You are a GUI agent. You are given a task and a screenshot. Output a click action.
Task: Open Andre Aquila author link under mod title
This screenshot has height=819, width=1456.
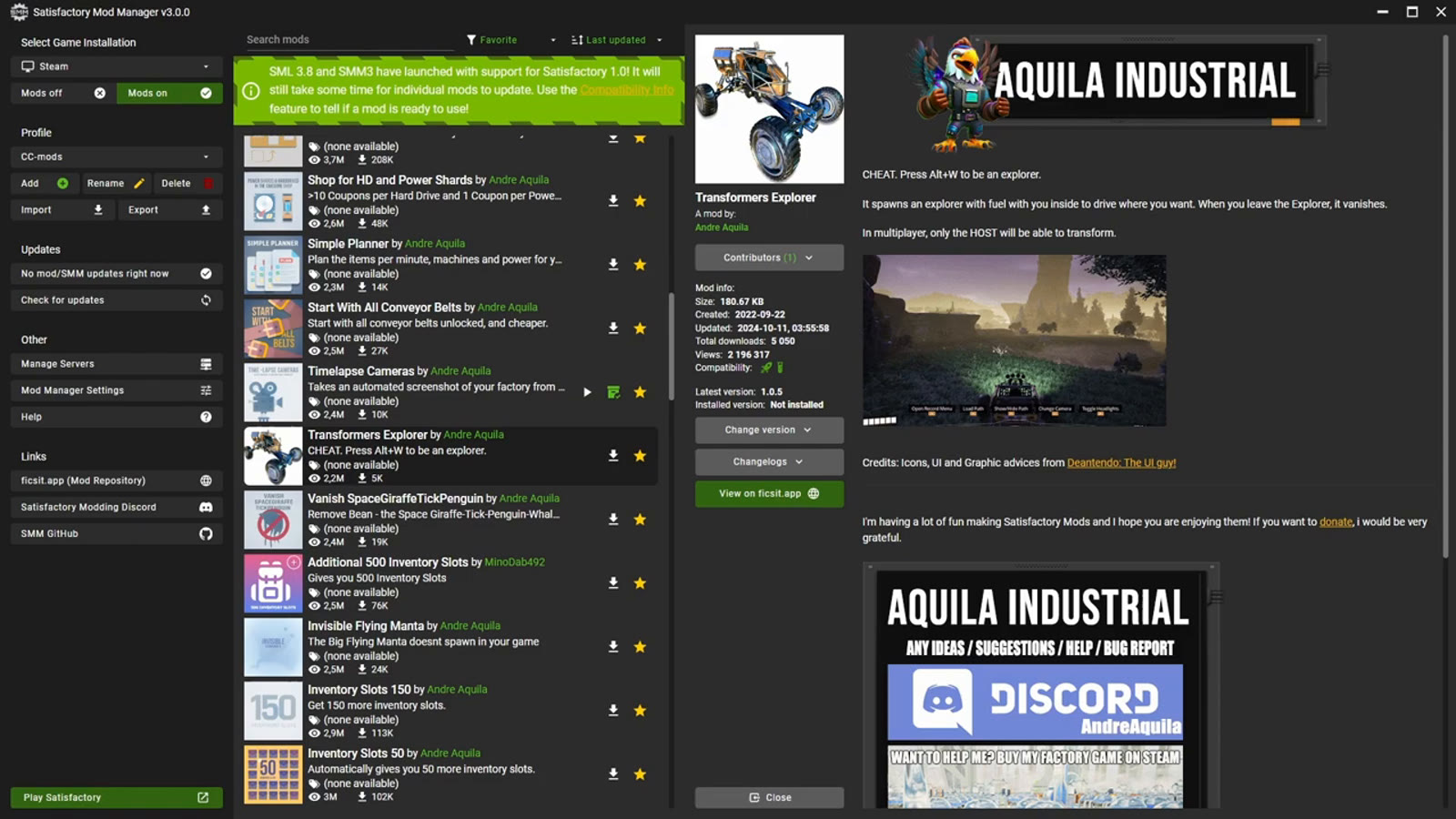(x=722, y=227)
